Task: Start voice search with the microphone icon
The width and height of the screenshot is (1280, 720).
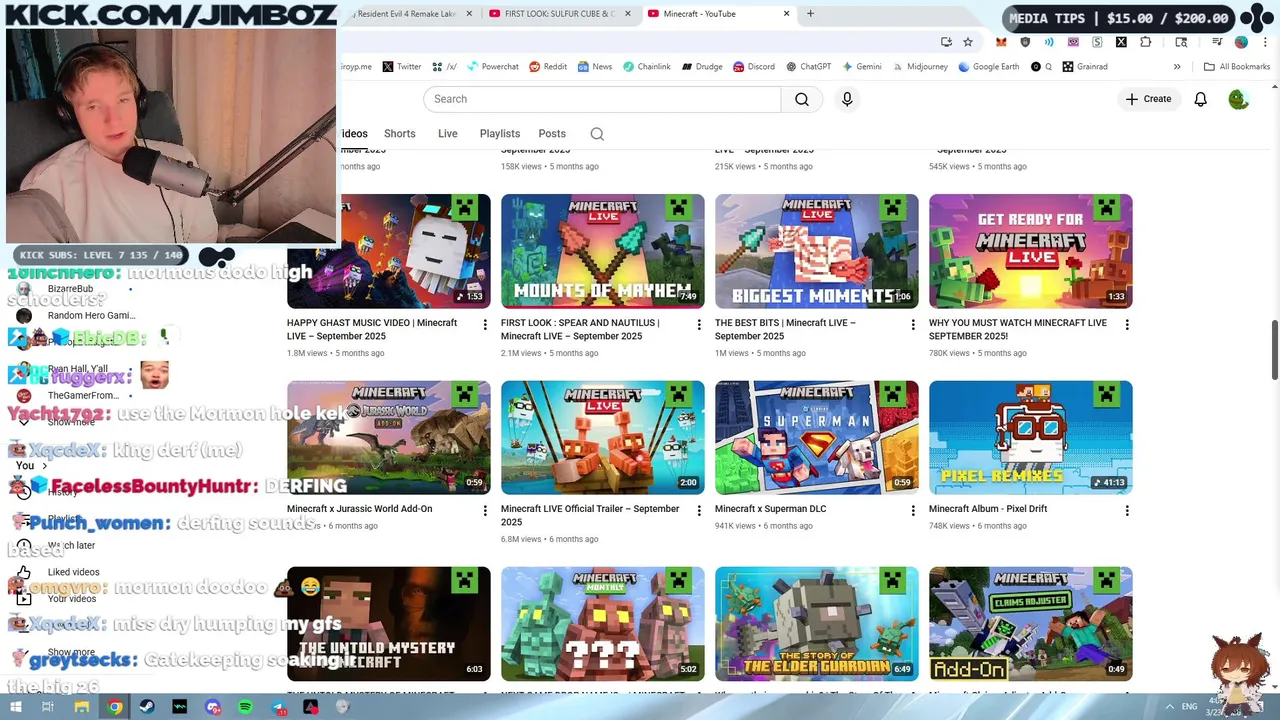Action: 847,99
